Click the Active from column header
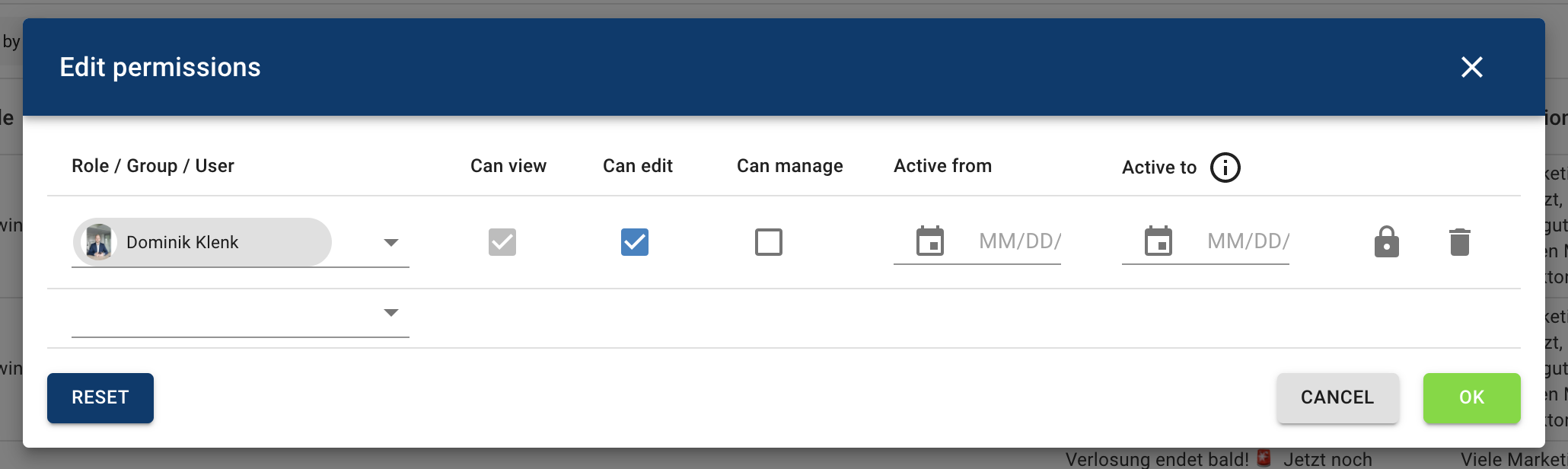 click(x=943, y=166)
